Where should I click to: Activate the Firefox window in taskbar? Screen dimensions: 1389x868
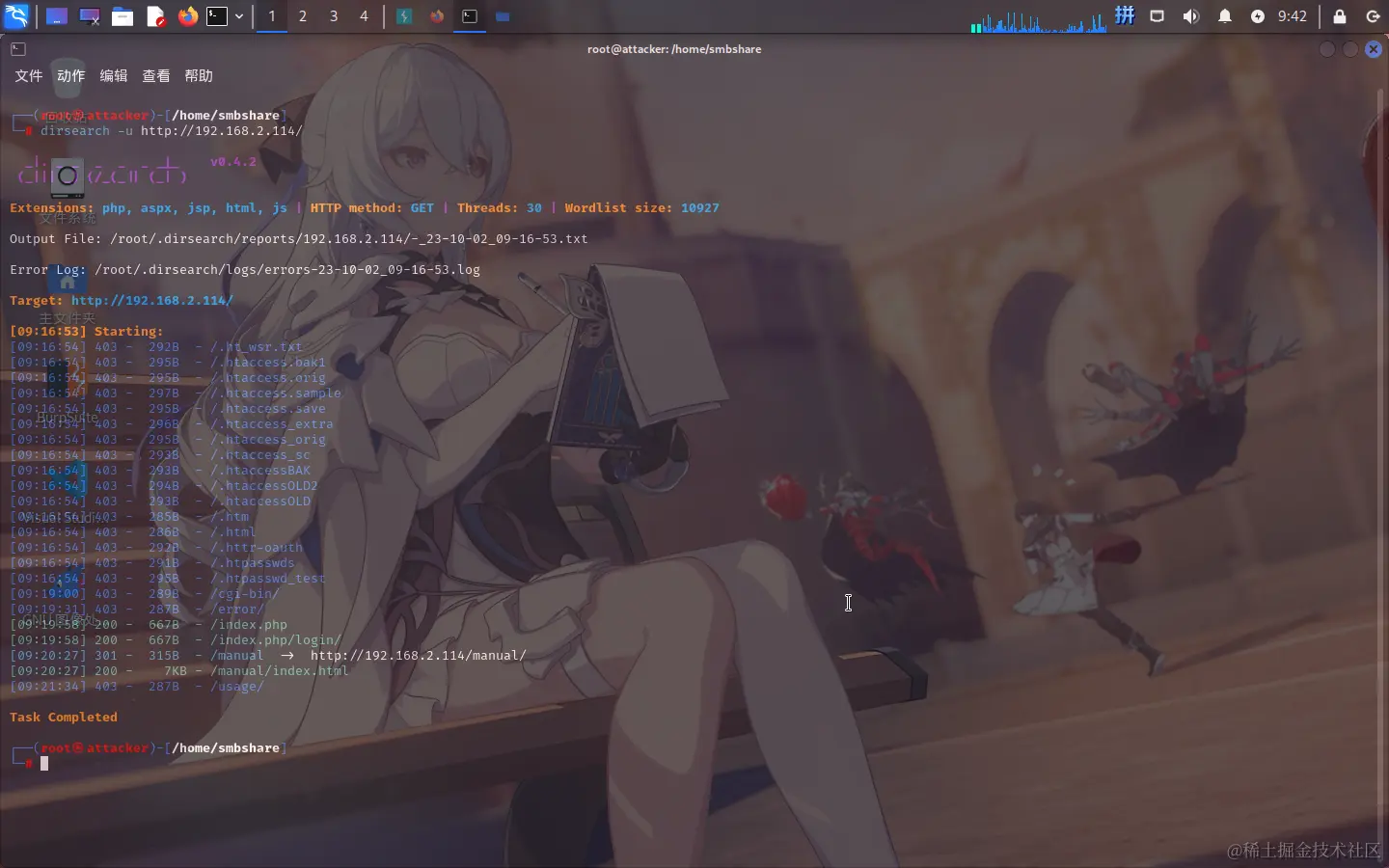pos(437,16)
